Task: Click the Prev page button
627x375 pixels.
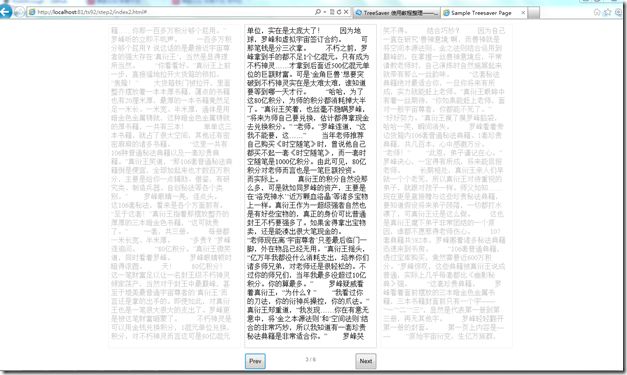Action: click(x=255, y=361)
